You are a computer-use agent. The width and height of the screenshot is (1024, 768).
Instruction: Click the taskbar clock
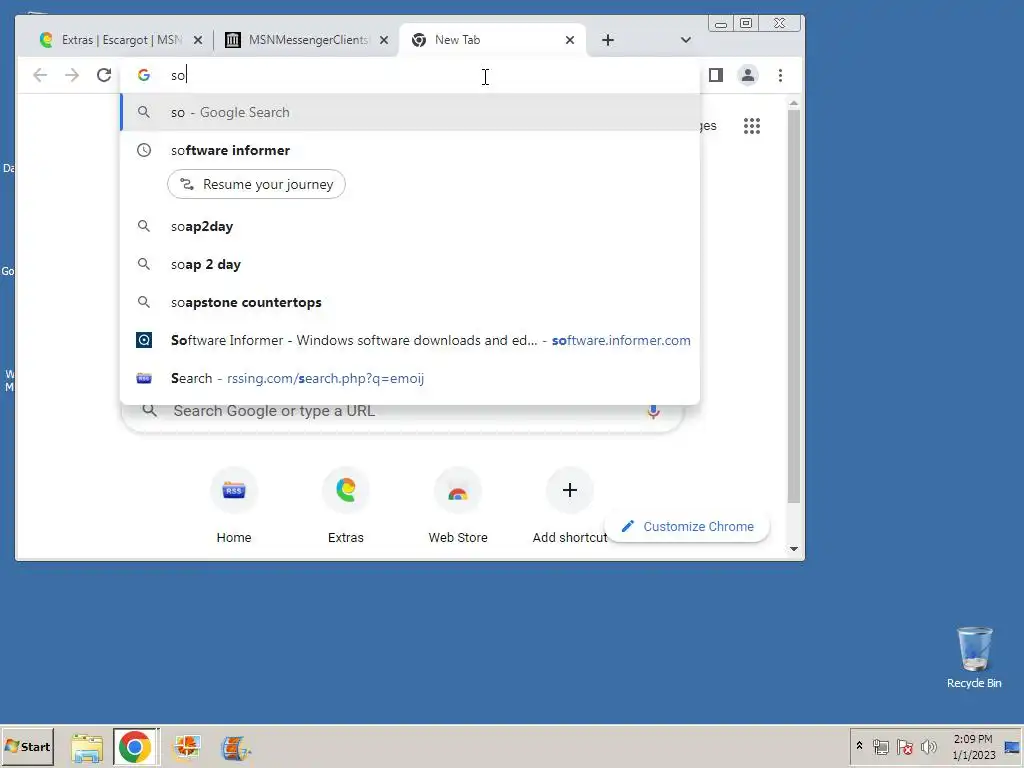(973, 746)
